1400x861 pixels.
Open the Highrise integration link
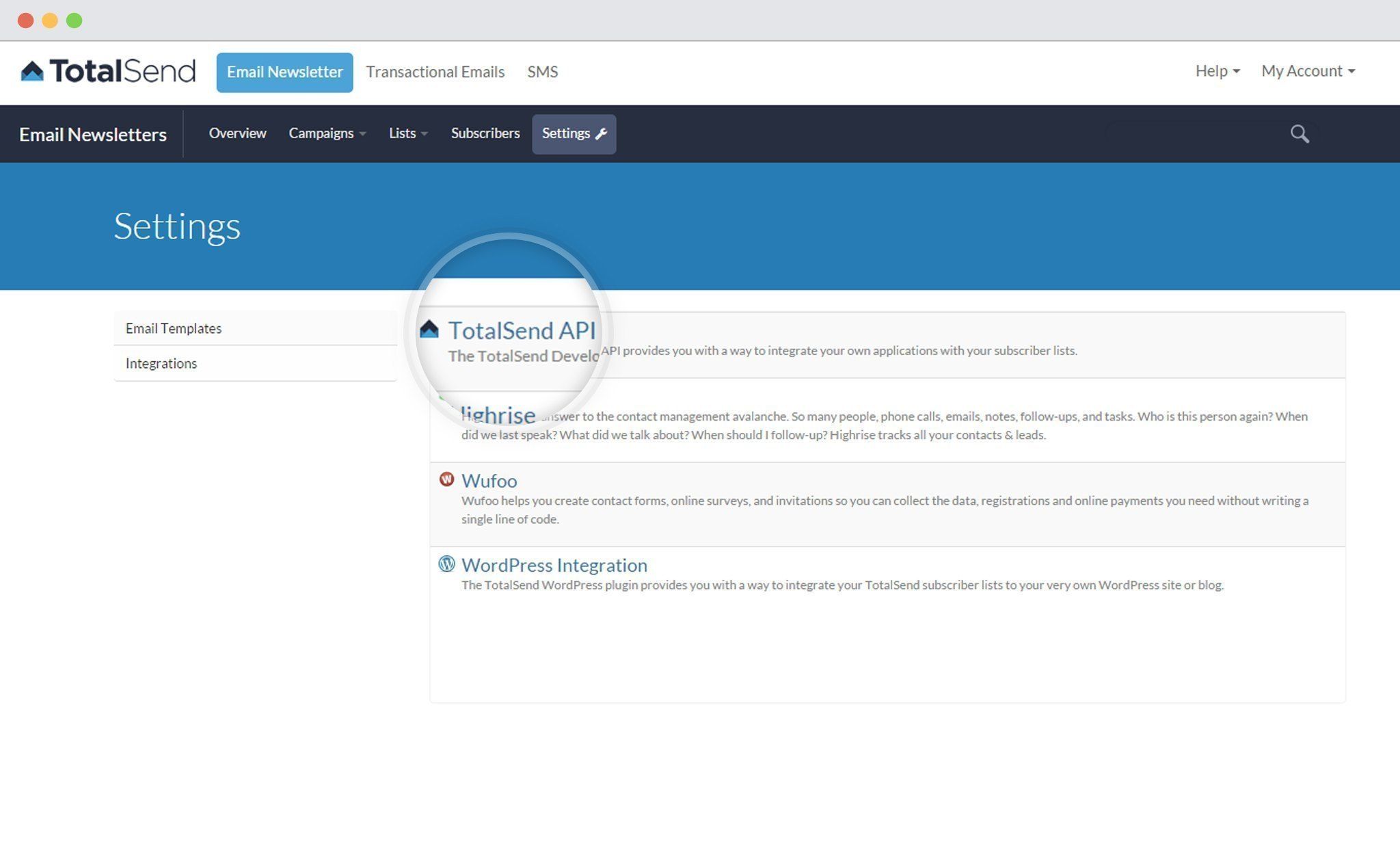click(x=498, y=415)
